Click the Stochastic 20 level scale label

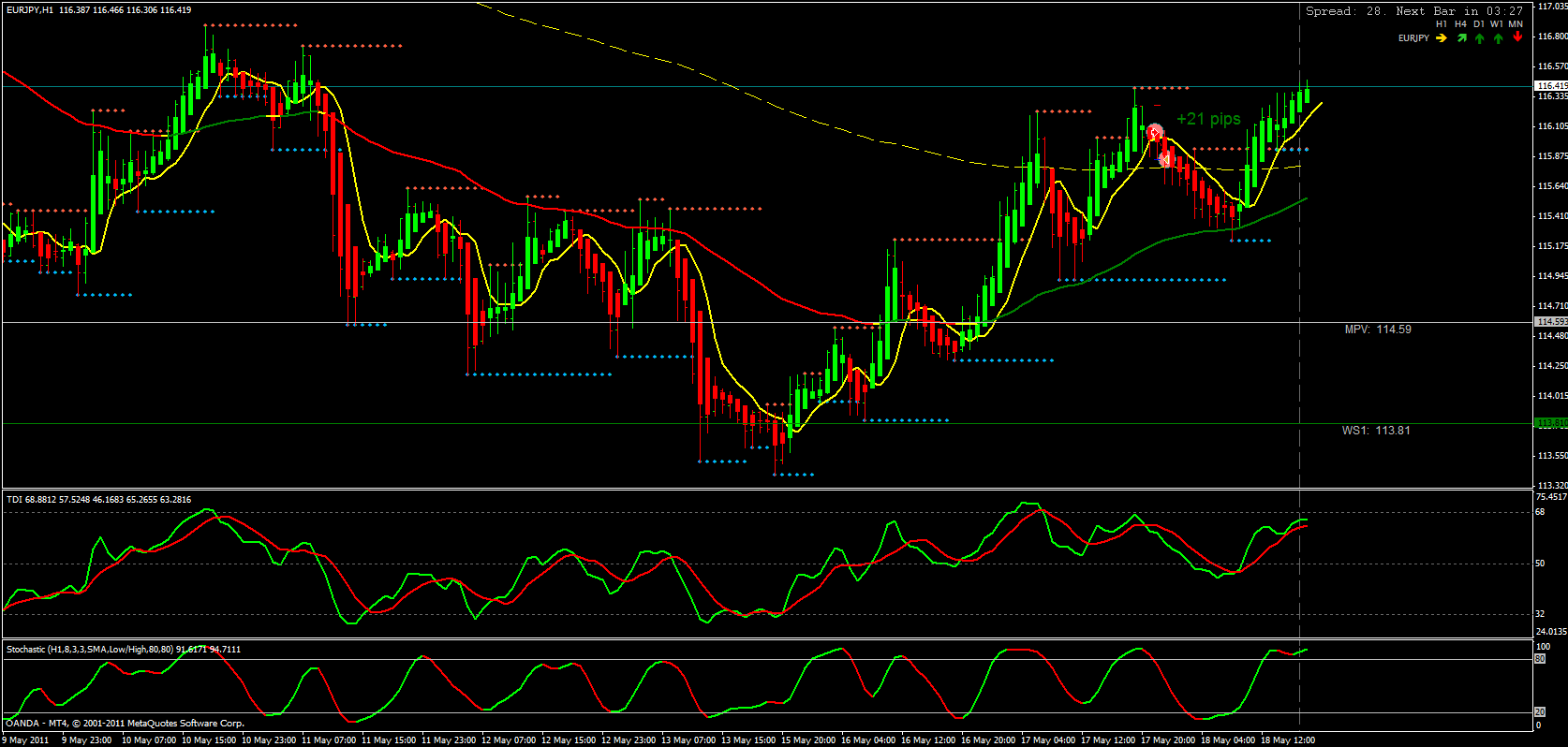click(1540, 712)
